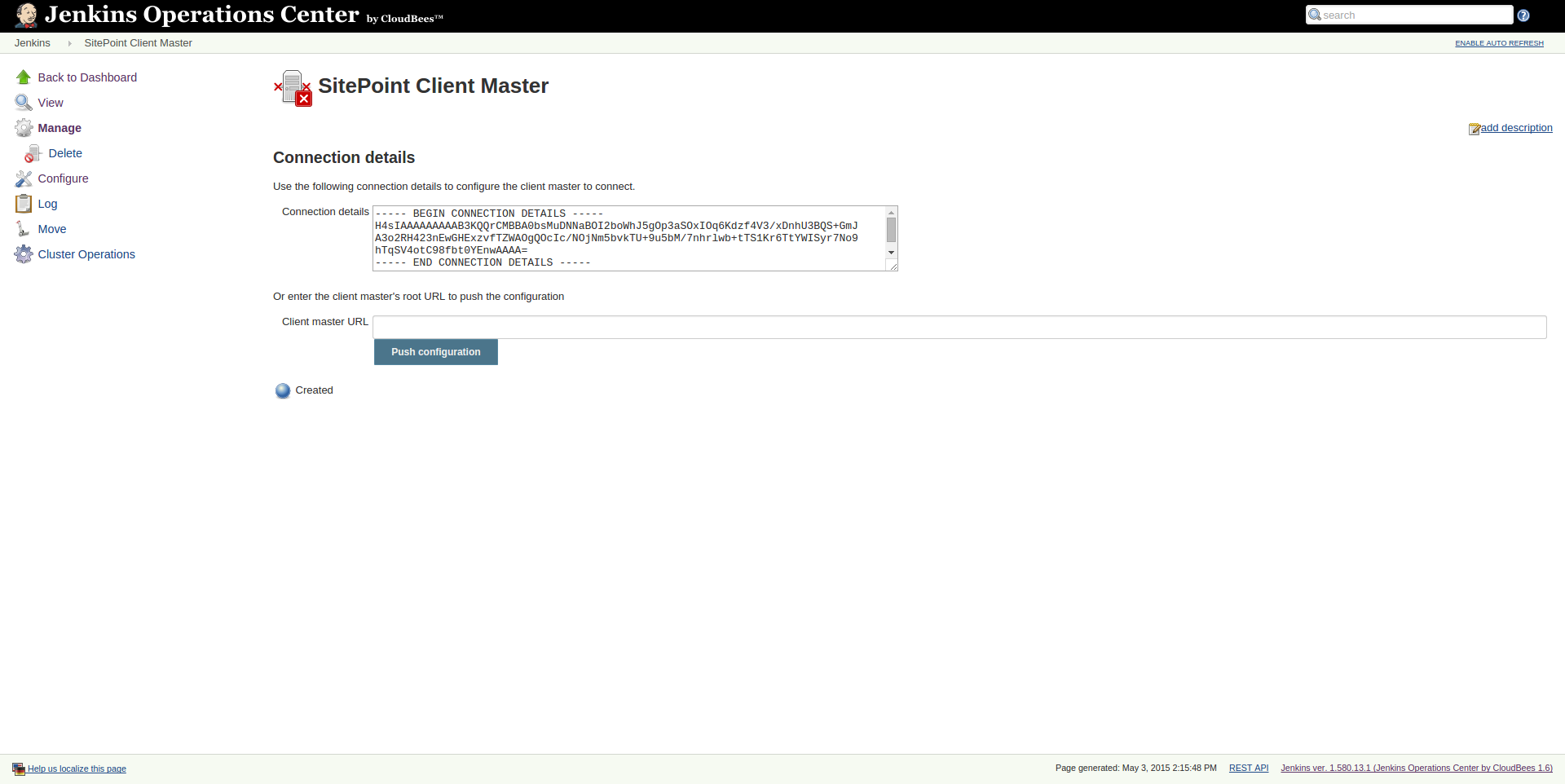Focus the Client master URL field
The height and width of the screenshot is (784, 1565).
point(959,327)
